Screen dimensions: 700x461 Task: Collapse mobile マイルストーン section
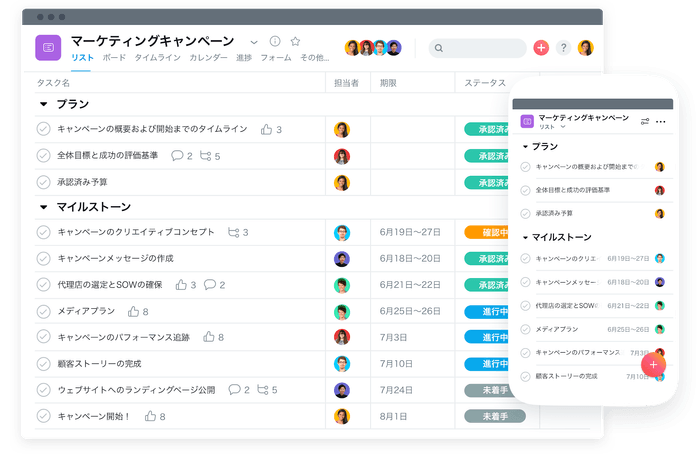[x=525, y=237]
